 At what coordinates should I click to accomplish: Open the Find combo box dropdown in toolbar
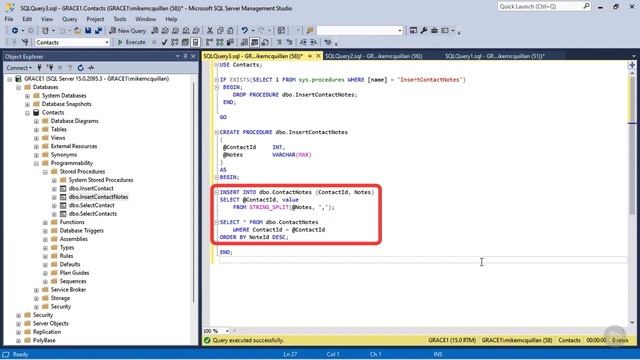pos(400,31)
